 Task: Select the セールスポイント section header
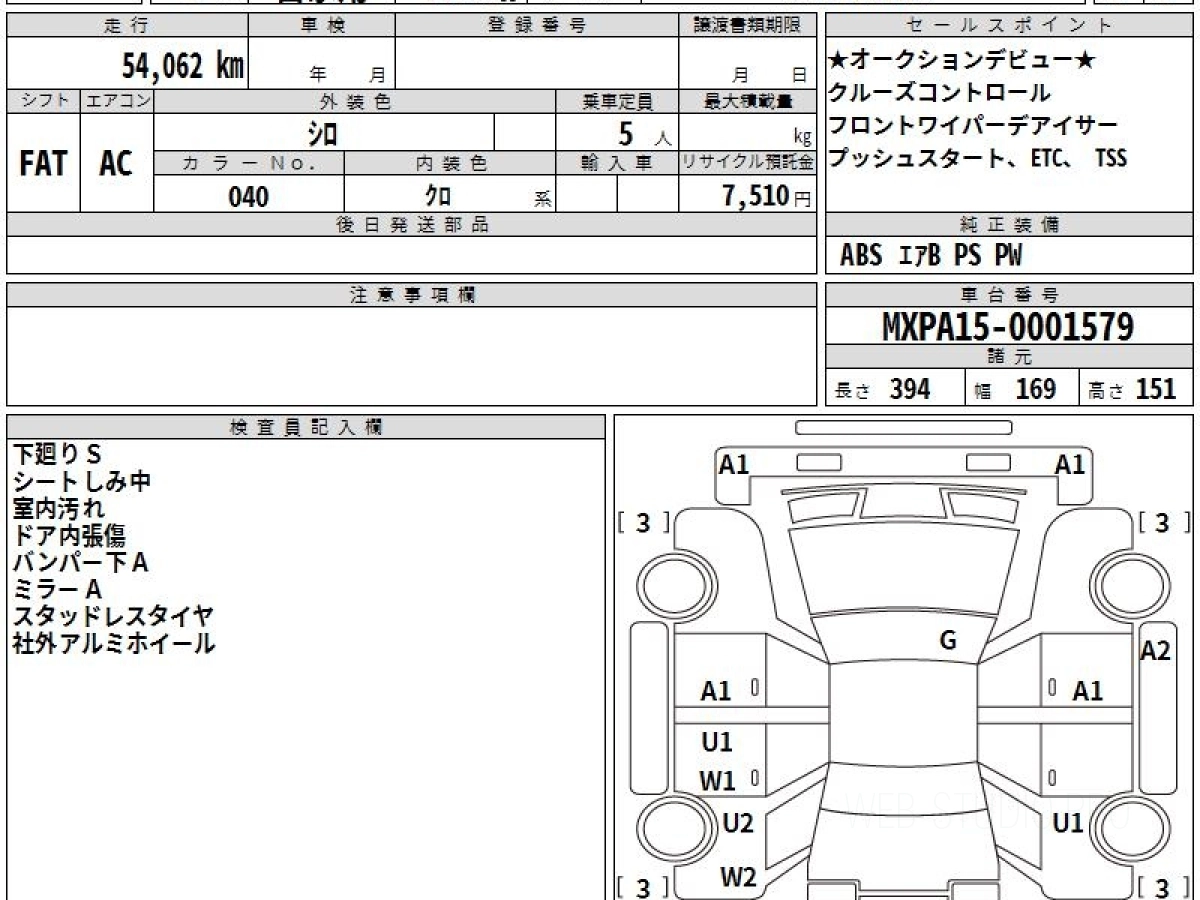click(1009, 26)
